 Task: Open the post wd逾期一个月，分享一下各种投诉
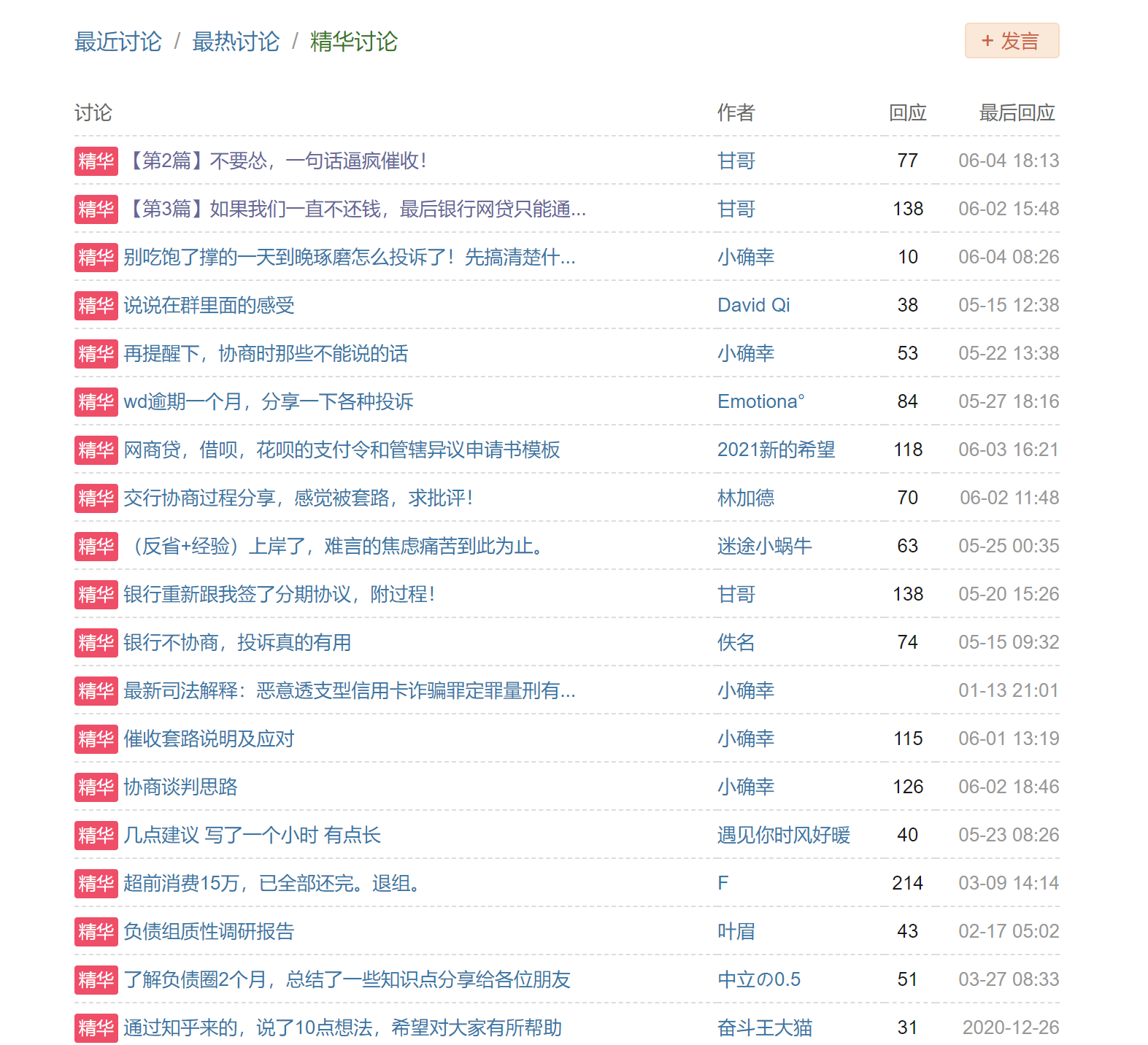click(x=268, y=401)
